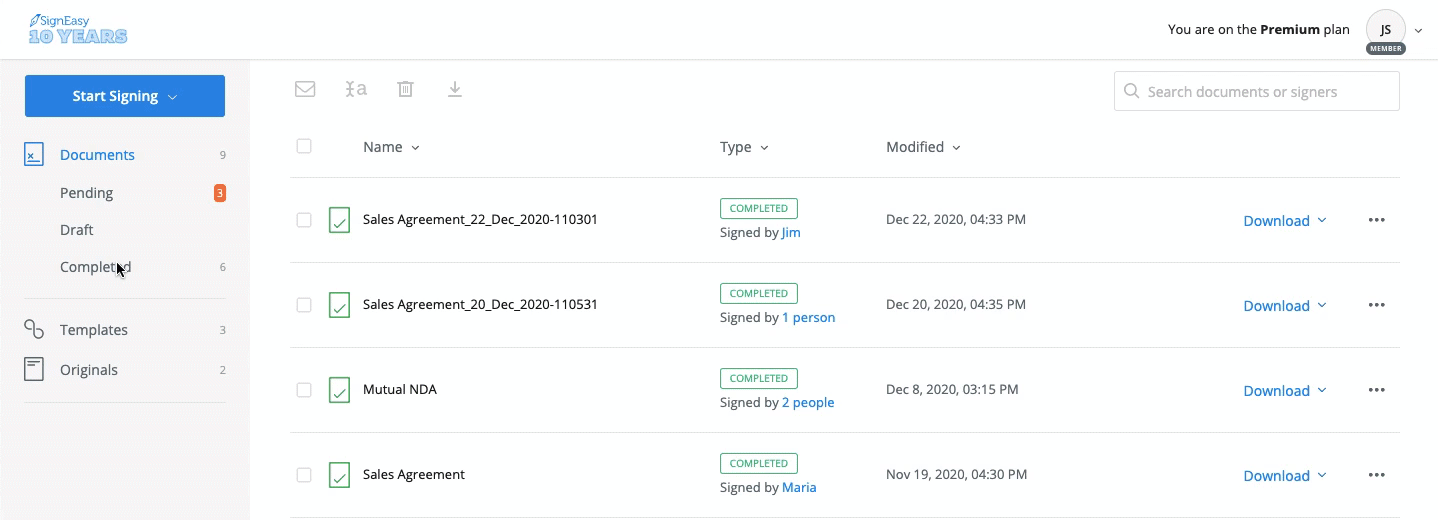Image resolution: width=1438 pixels, height=520 pixels.
Task: Select checkbox for Sales Agreement_20_Dec_2020-110531
Action: [x=304, y=305]
